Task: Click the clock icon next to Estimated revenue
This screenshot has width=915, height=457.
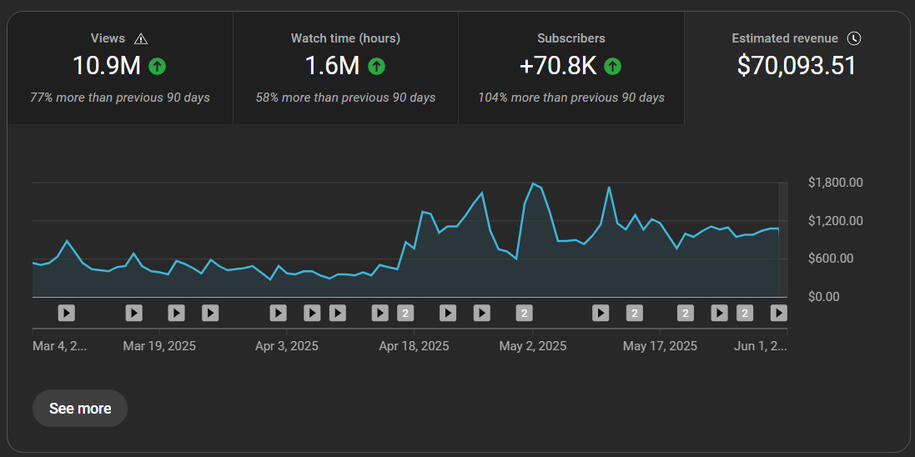Action: click(853, 39)
